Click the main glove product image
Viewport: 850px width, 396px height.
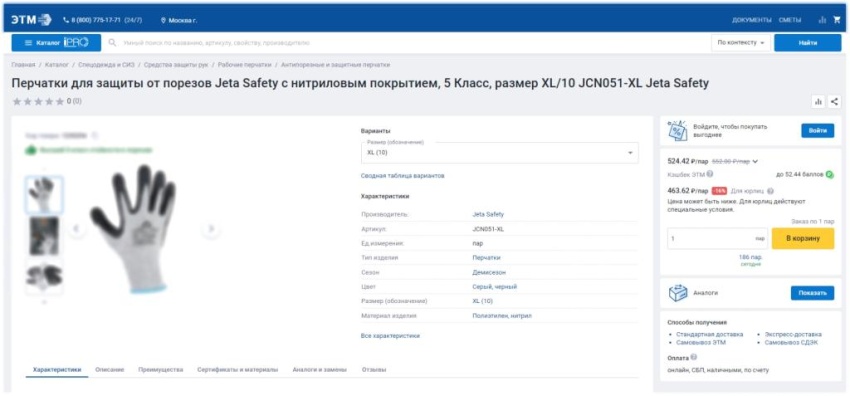point(134,229)
